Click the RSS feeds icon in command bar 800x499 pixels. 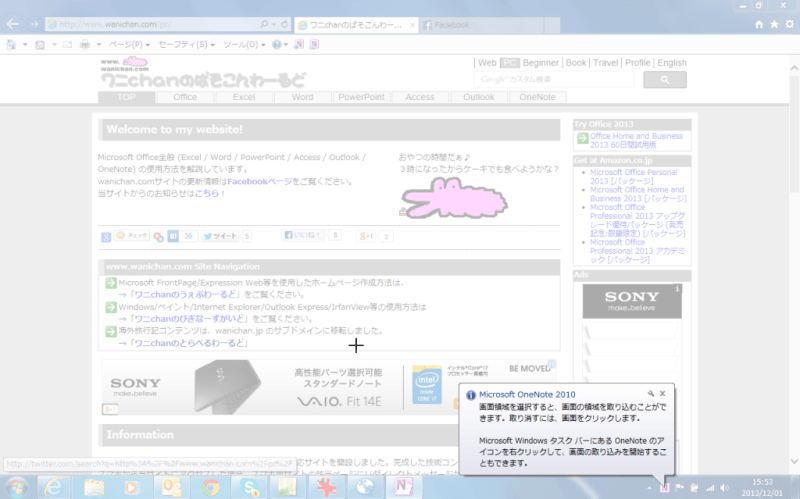coord(40,45)
